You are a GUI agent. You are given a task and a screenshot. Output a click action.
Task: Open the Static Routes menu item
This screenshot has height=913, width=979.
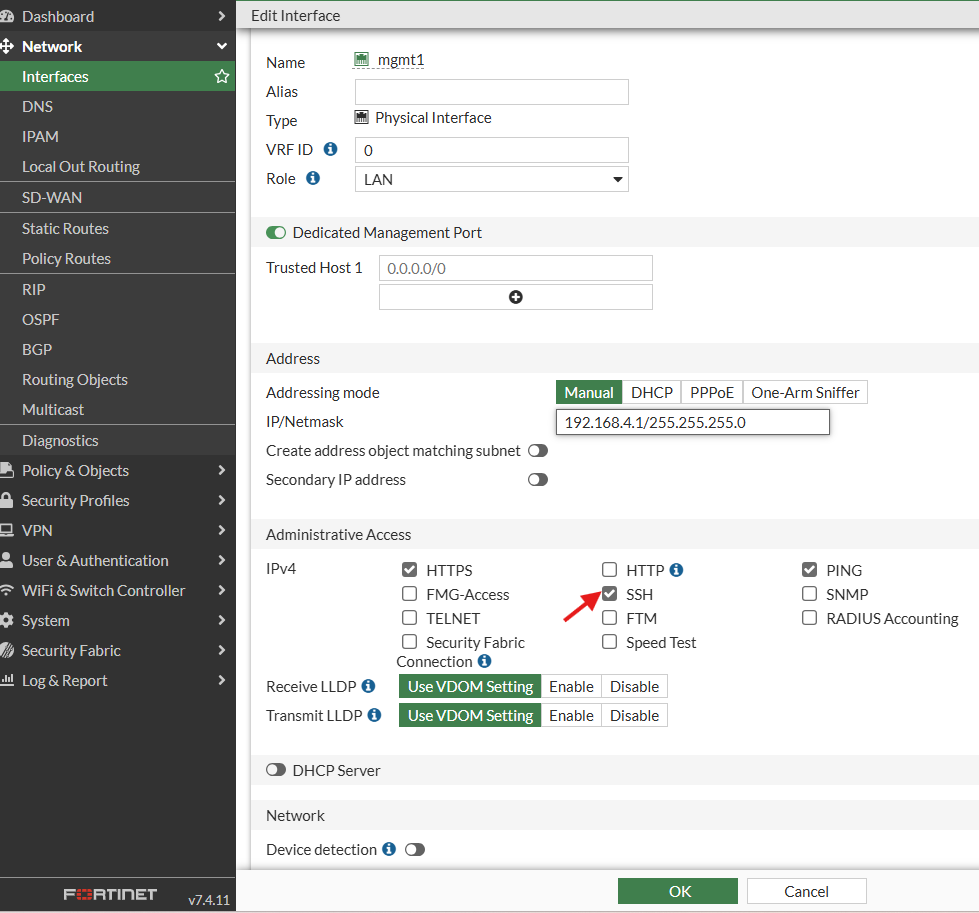point(117,229)
